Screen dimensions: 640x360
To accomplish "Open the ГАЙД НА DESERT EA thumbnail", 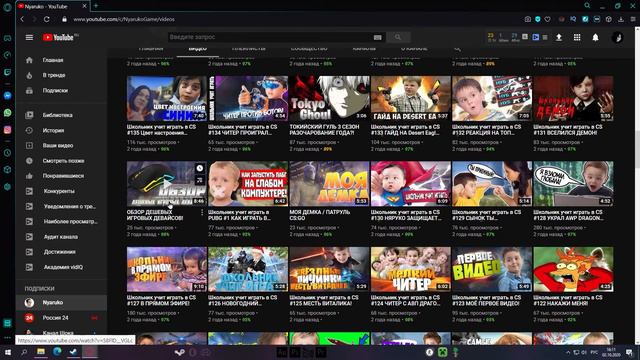I will pos(411,98).
